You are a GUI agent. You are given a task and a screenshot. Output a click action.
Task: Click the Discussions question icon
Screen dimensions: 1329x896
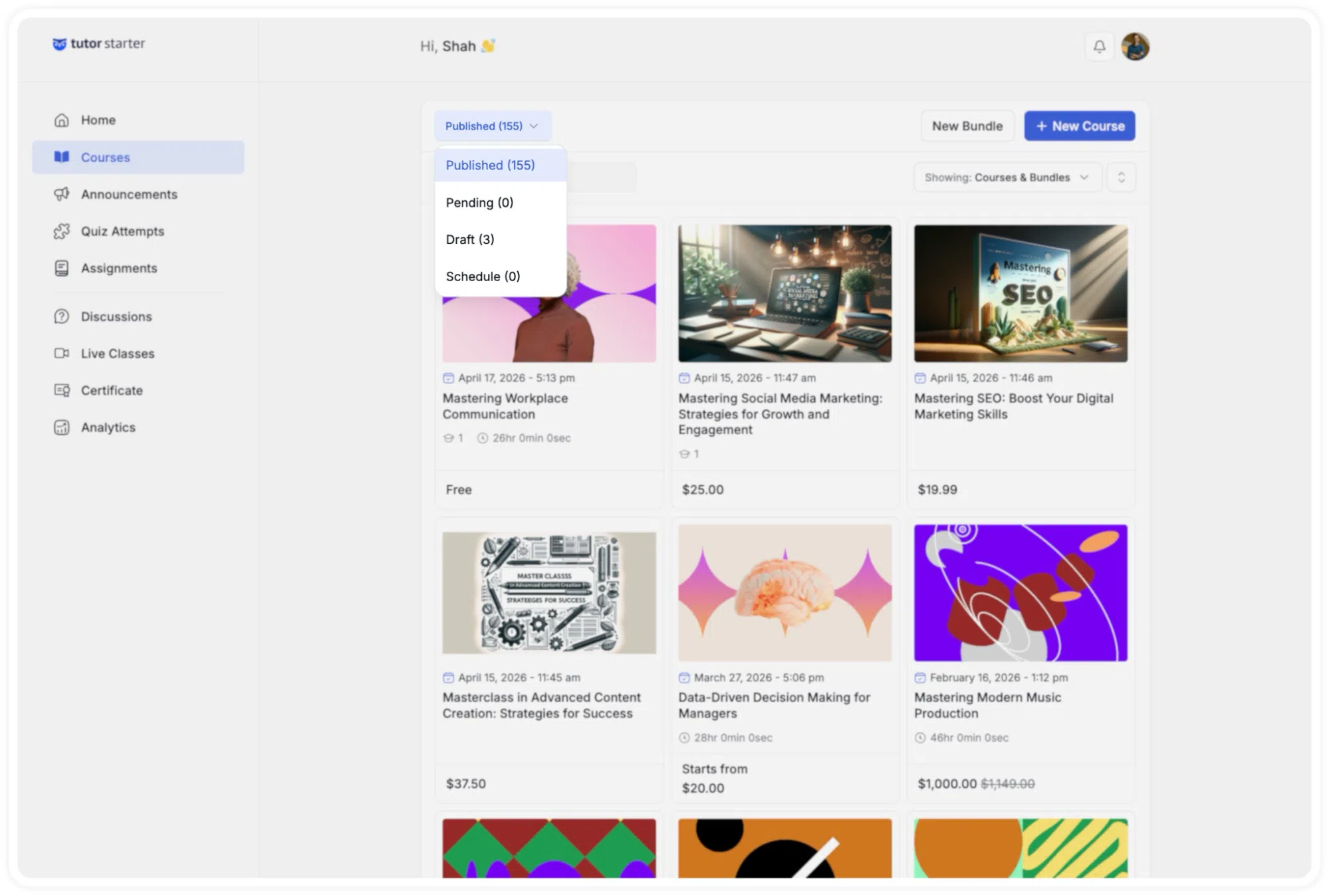click(x=62, y=316)
